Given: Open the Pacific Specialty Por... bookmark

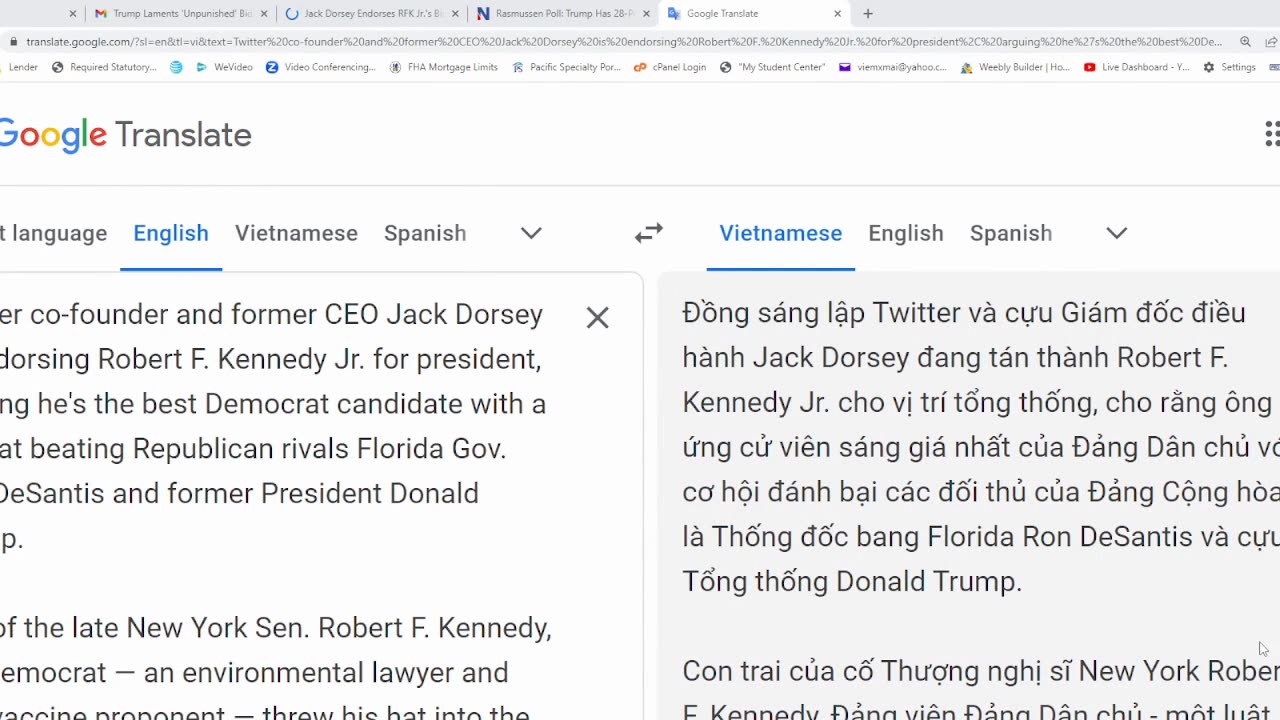Looking at the screenshot, I should coord(566,67).
